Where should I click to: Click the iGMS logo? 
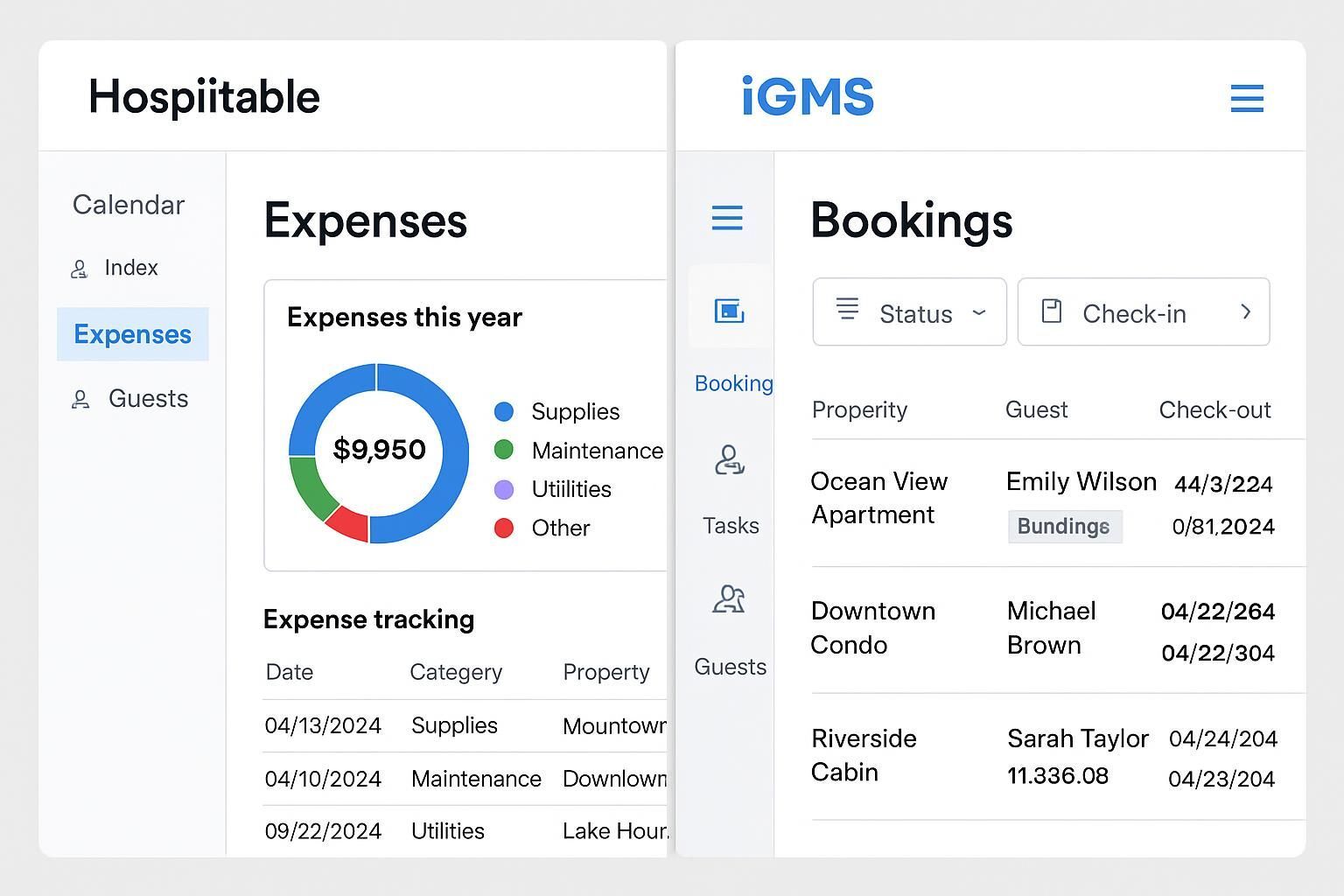tap(808, 95)
